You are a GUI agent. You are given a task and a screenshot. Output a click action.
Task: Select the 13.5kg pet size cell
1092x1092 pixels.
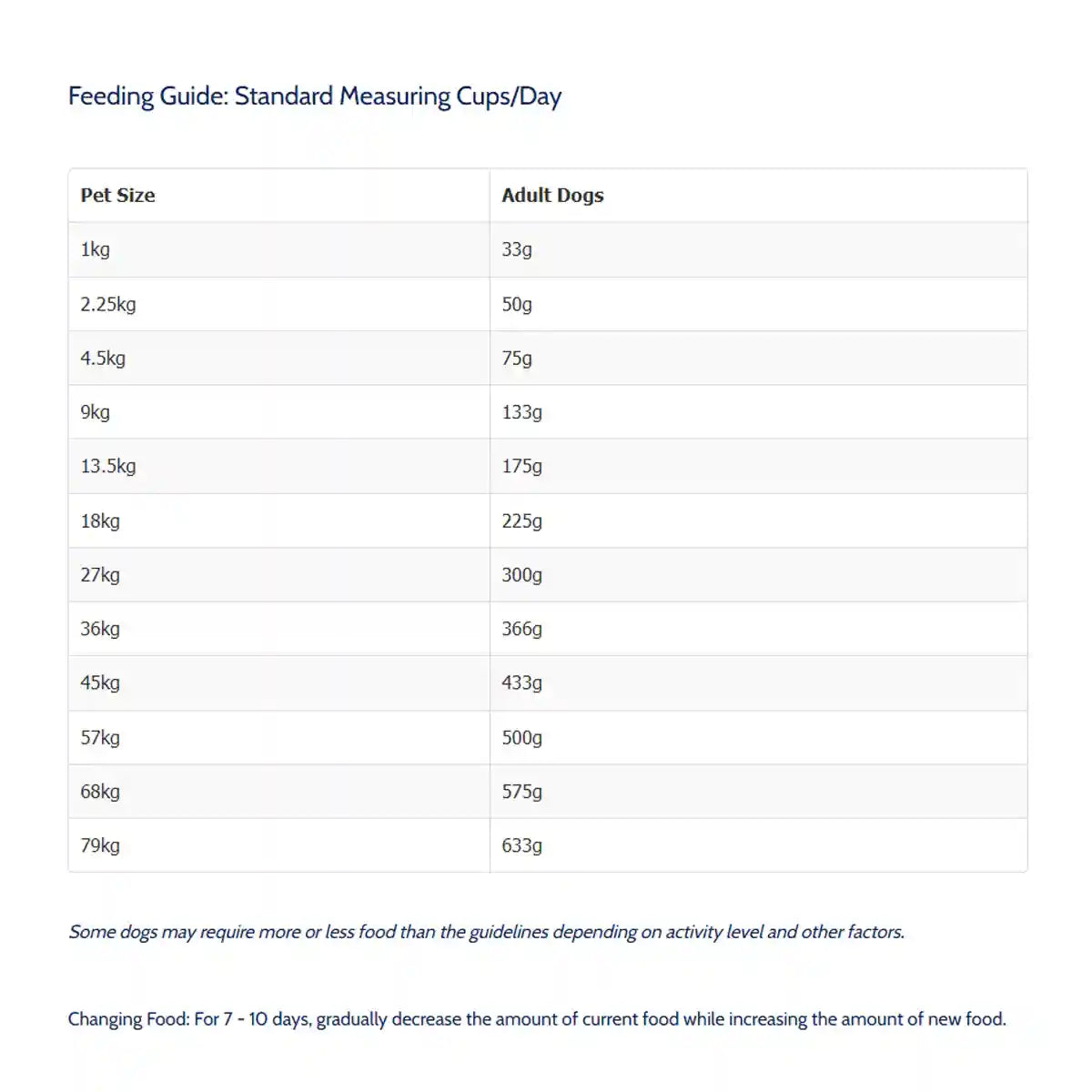coord(108,466)
